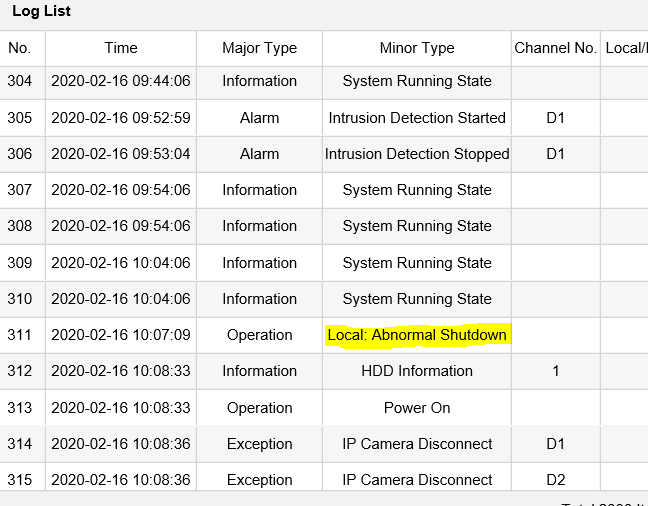Click Intrusion Detection Started log entry

(x=417, y=118)
